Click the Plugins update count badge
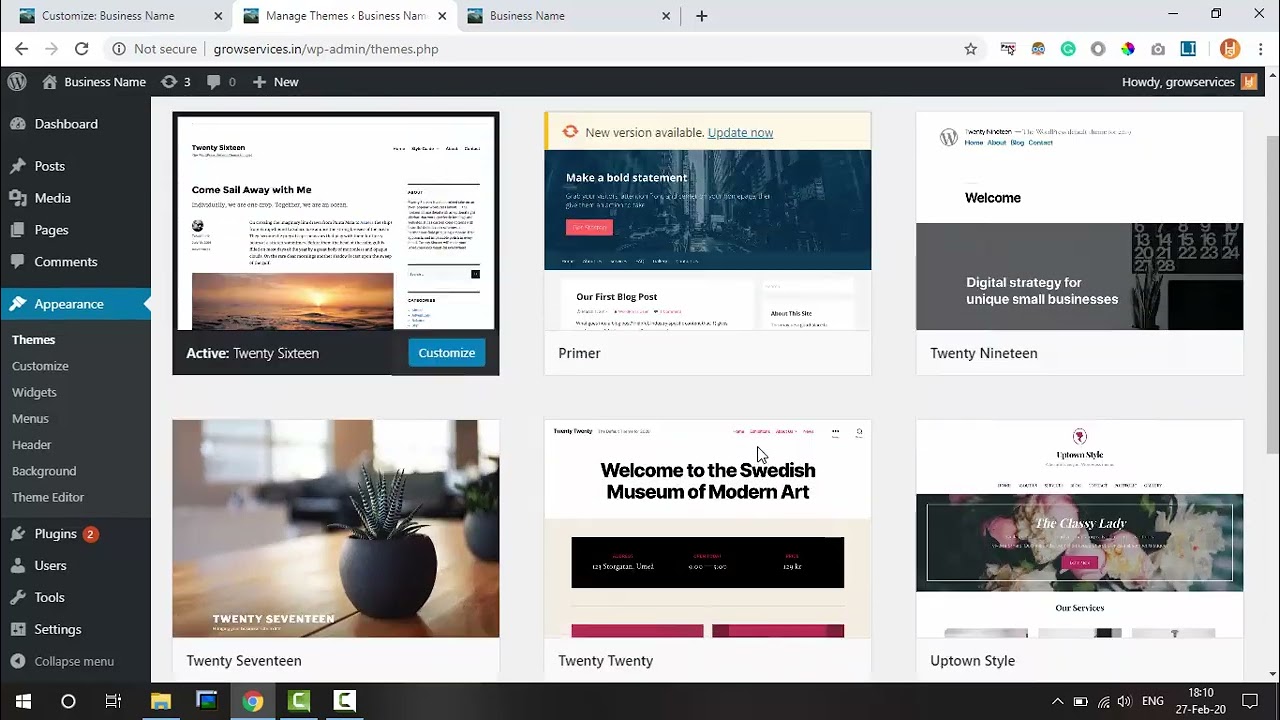This screenshot has width=1280, height=720. click(x=90, y=534)
